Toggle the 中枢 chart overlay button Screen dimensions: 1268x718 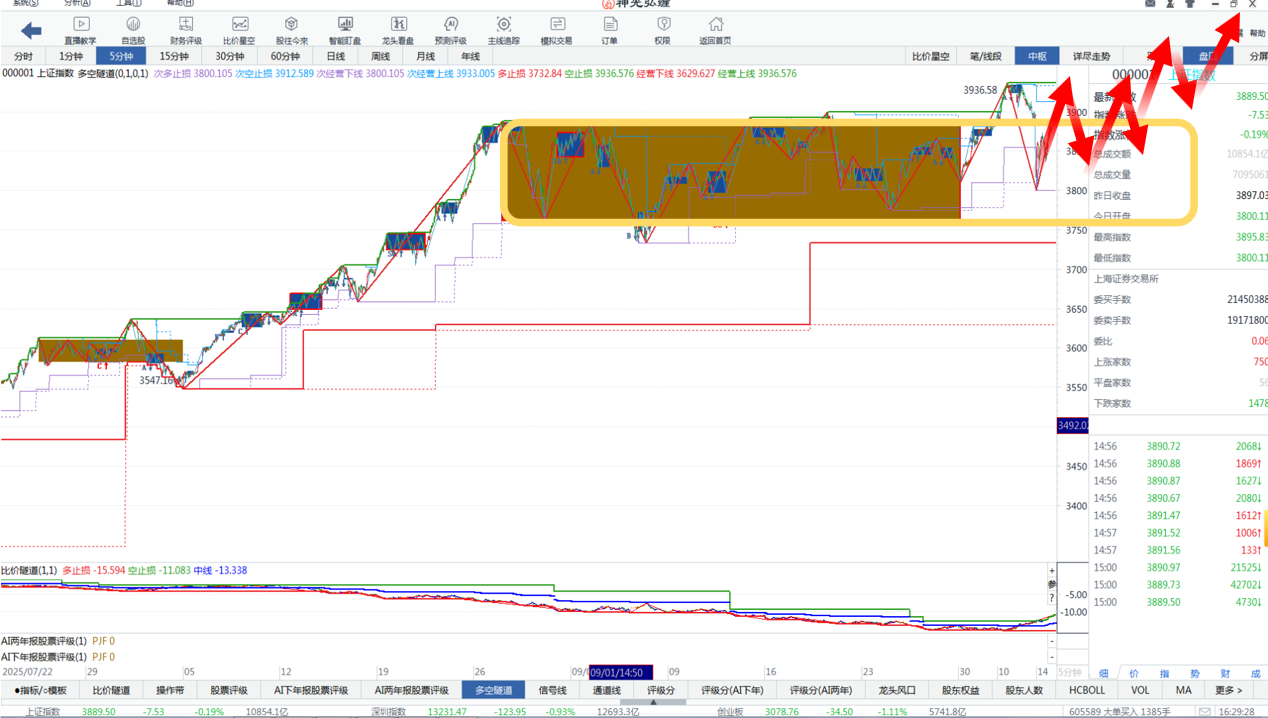1037,56
